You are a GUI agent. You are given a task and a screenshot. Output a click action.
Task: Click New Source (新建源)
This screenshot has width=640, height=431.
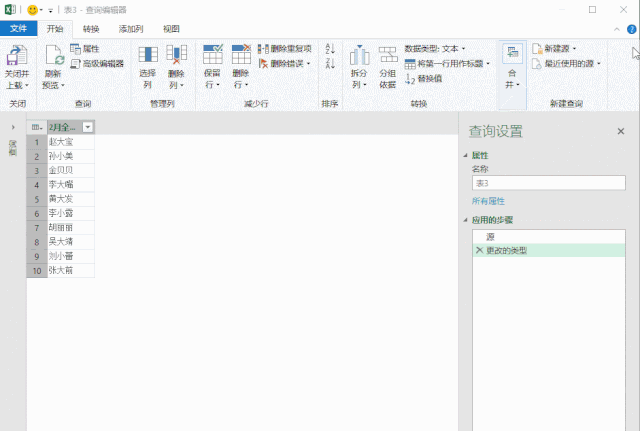pos(554,49)
